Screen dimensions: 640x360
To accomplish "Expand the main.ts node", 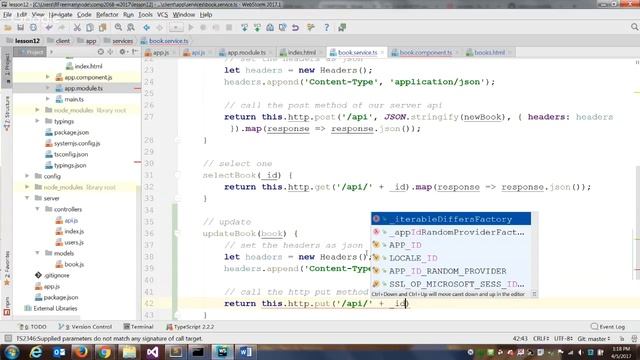I will 47,99.
